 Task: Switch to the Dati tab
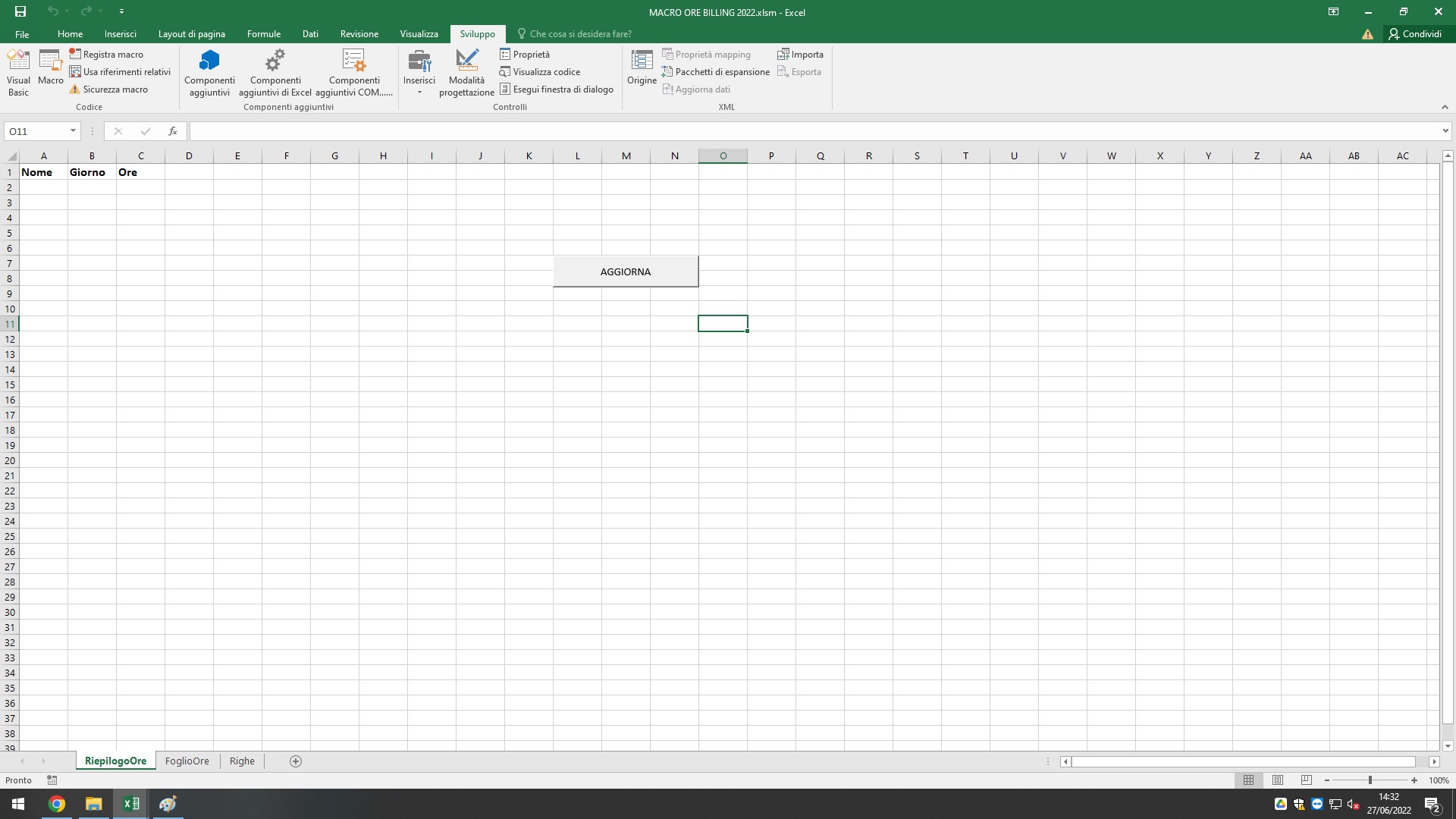tap(310, 34)
